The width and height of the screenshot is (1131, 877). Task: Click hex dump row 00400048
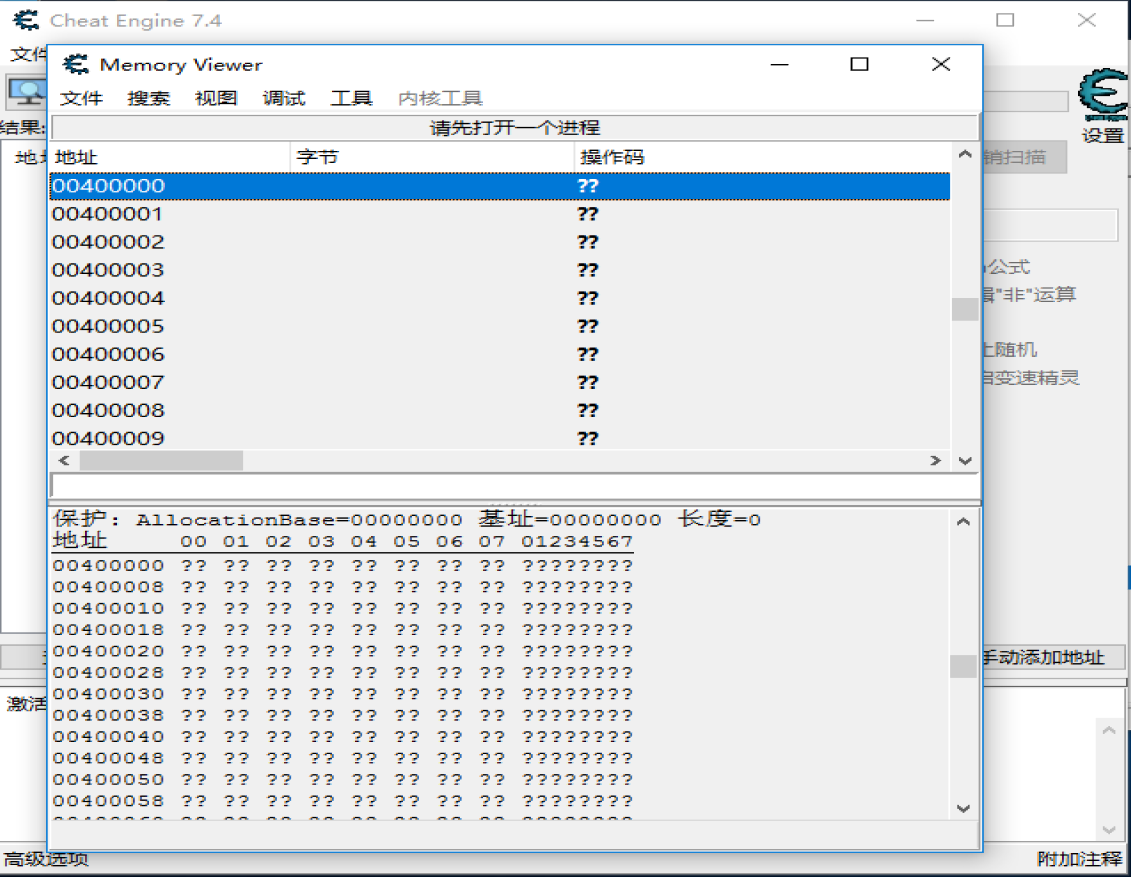coord(343,759)
